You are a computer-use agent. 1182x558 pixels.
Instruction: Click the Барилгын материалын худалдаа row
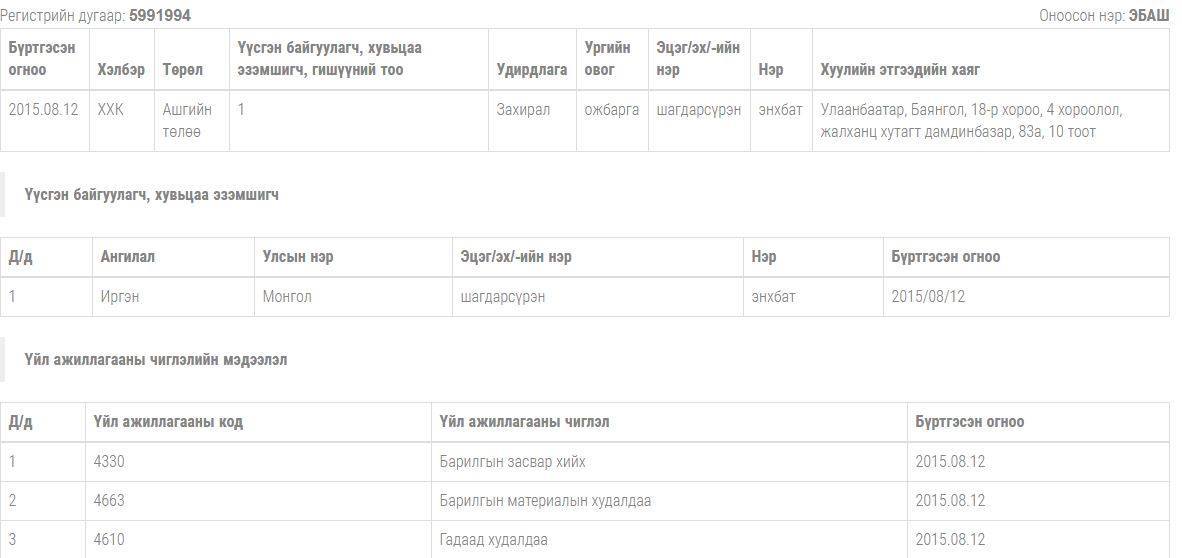pyautogui.click(x=545, y=501)
